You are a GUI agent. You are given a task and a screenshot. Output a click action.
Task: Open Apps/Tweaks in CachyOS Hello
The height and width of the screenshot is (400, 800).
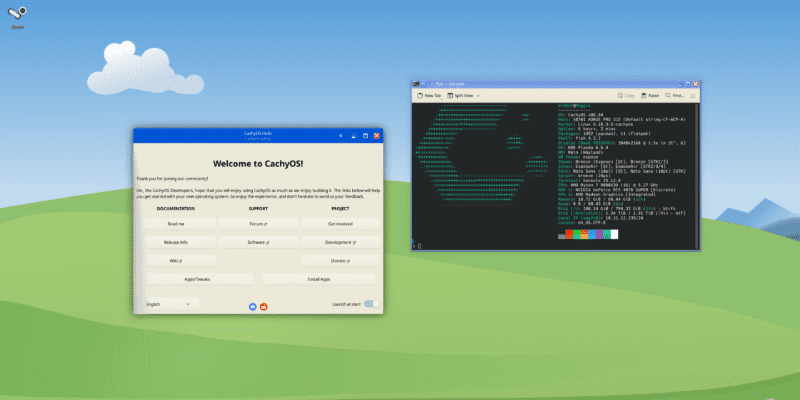(x=197, y=279)
